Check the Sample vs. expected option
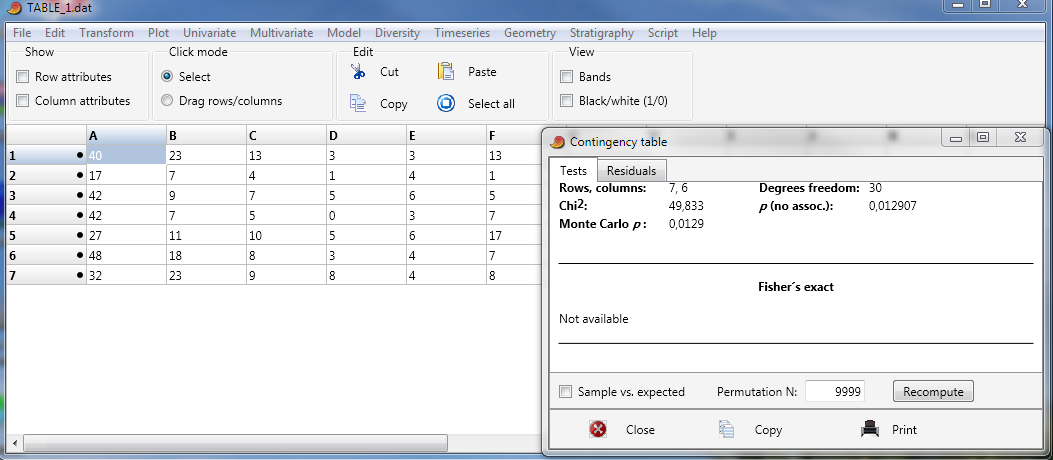 pos(566,392)
